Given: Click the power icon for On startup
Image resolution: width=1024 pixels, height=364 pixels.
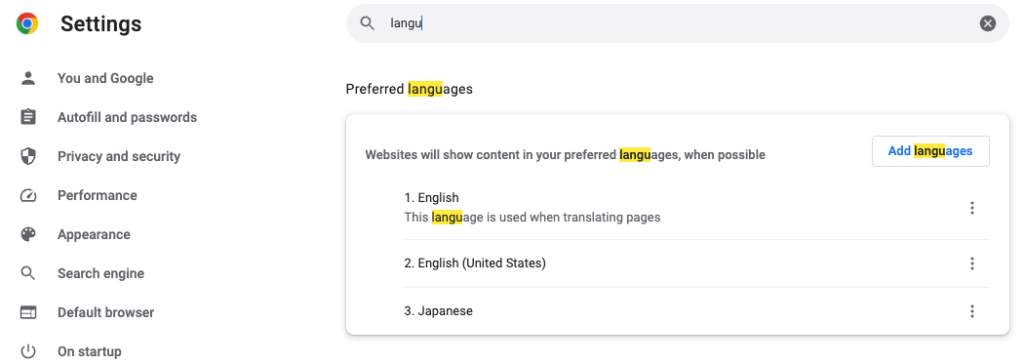Looking at the screenshot, I should (x=28, y=352).
